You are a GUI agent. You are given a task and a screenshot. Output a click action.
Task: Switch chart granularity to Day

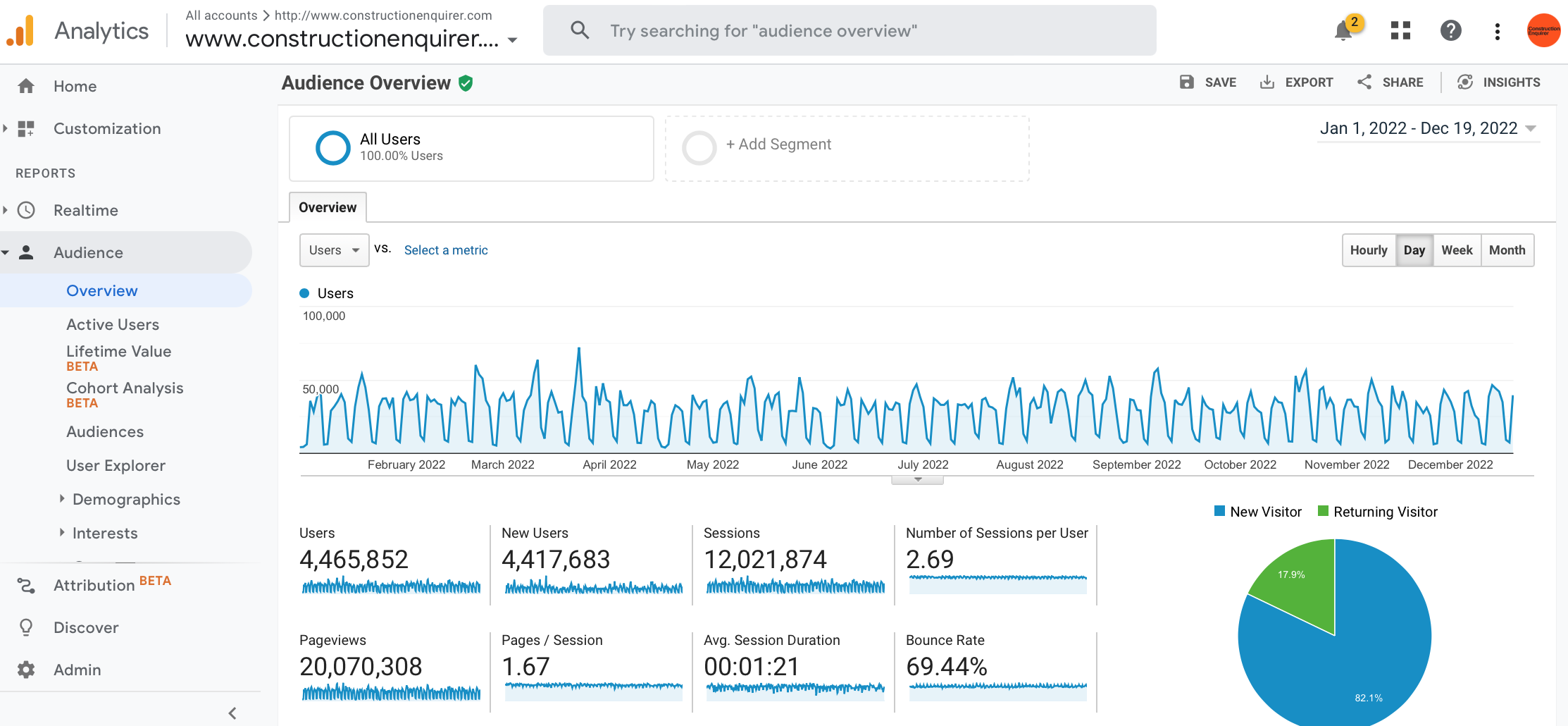[1414, 250]
